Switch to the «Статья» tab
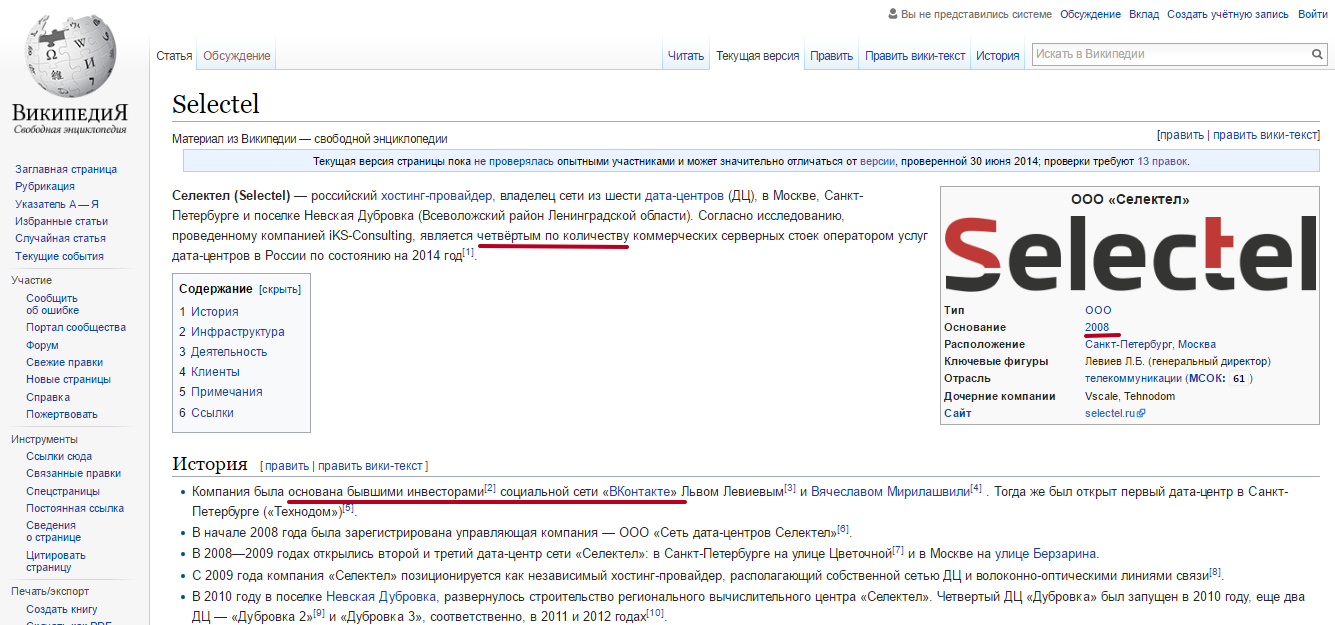The image size is (1335, 625). coord(174,56)
